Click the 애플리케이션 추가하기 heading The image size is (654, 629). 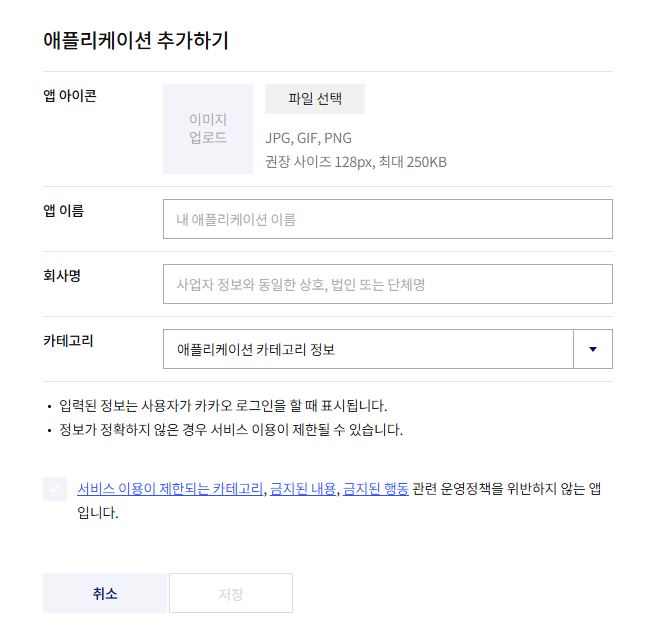(x=136, y=40)
